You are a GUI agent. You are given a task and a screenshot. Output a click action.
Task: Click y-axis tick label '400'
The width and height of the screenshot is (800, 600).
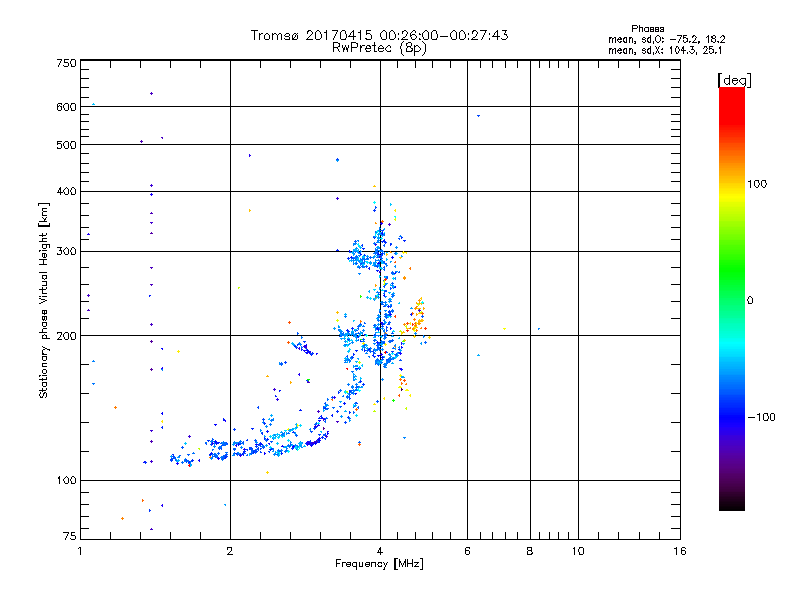click(x=66, y=191)
